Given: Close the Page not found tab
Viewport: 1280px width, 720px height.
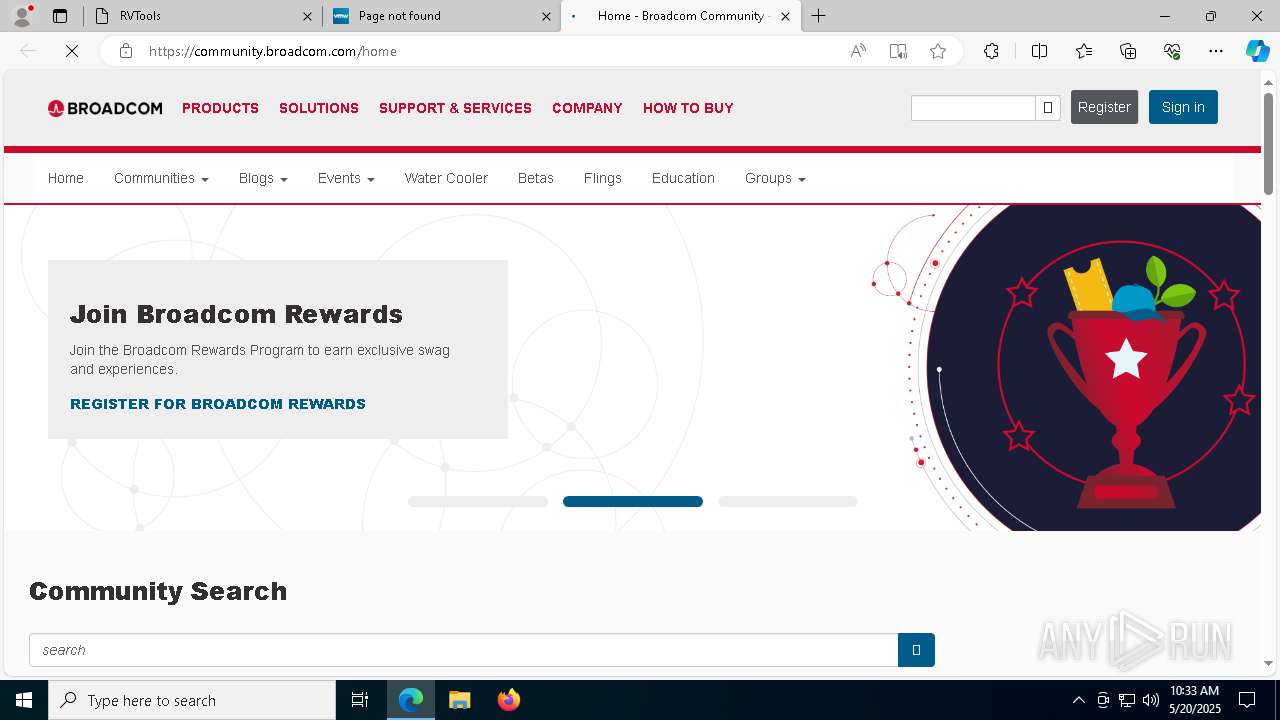Looking at the screenshot, I should (547, 16).
